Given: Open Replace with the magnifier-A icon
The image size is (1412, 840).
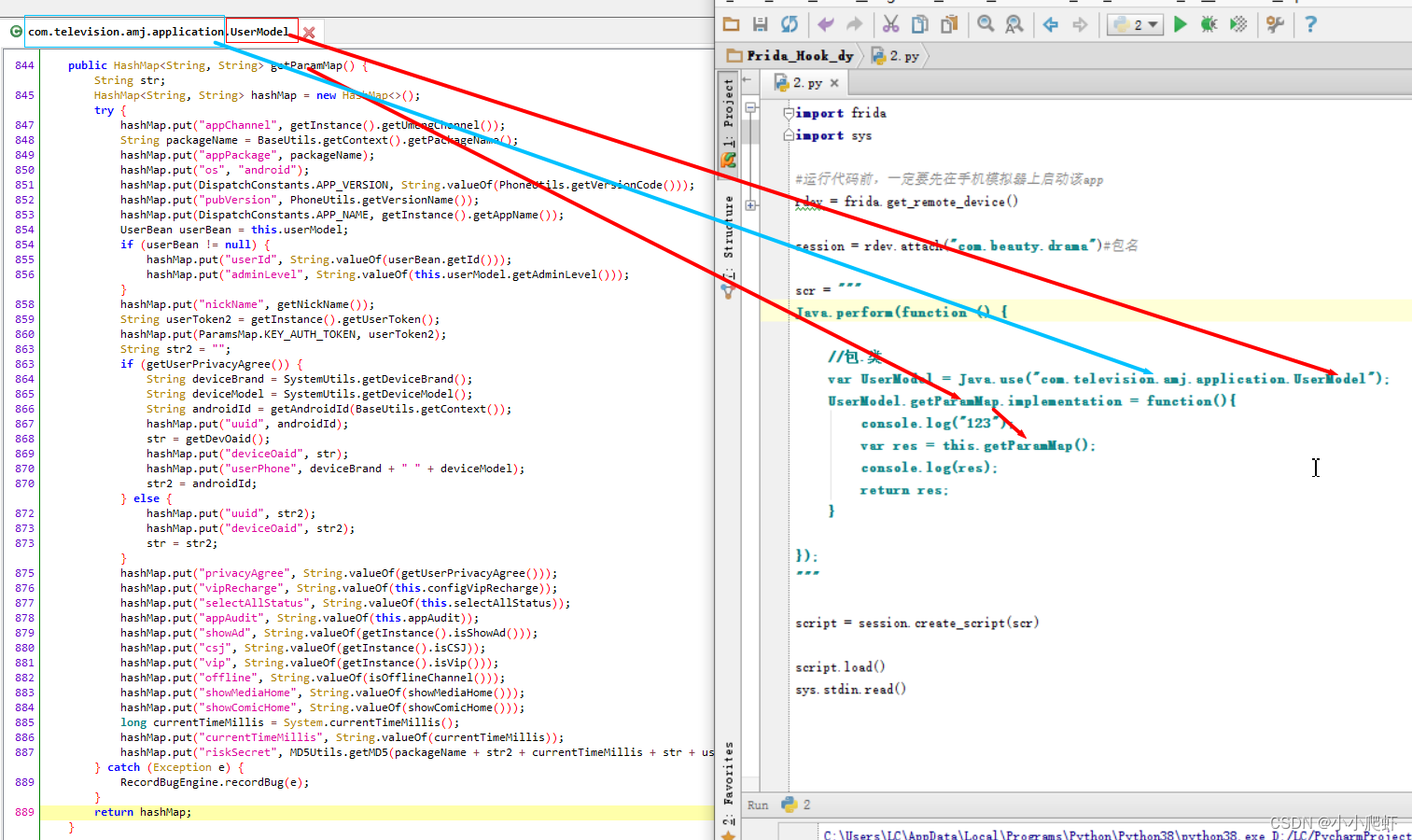Looking at the screenshot, I should (1014, 24).
